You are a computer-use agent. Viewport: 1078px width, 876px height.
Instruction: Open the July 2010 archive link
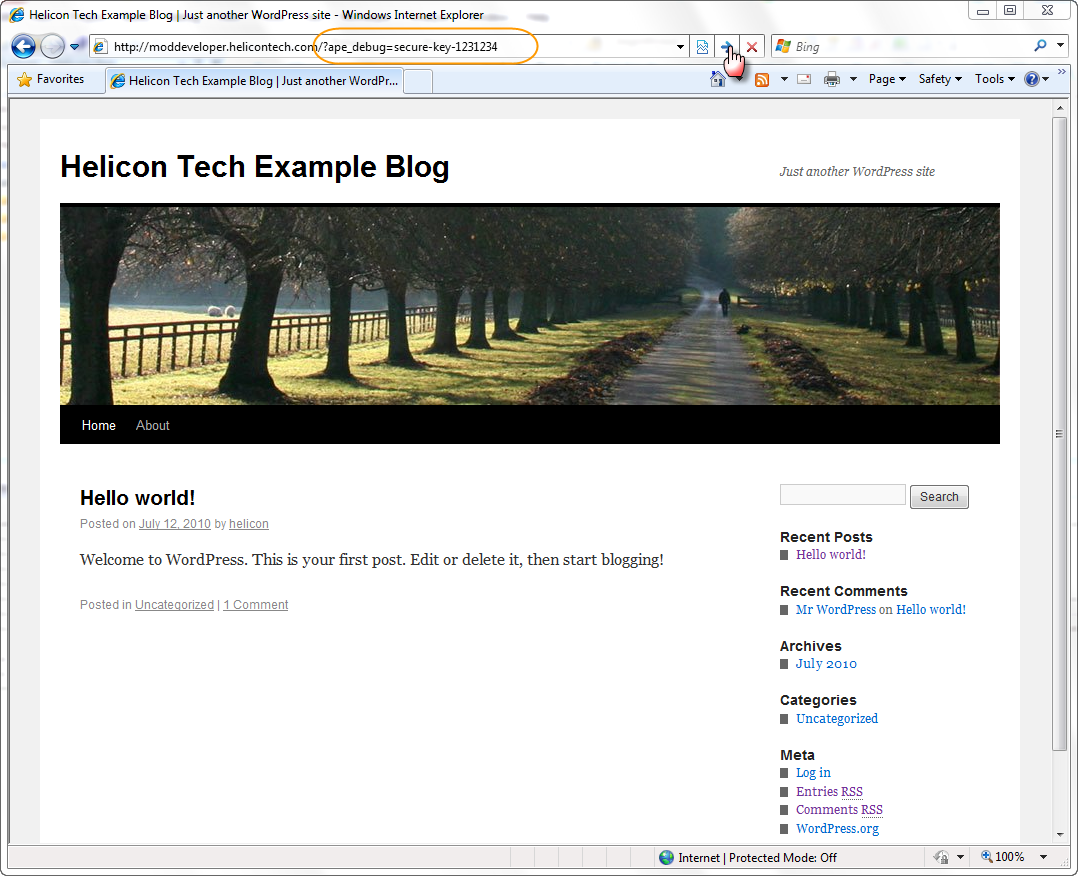826,664
